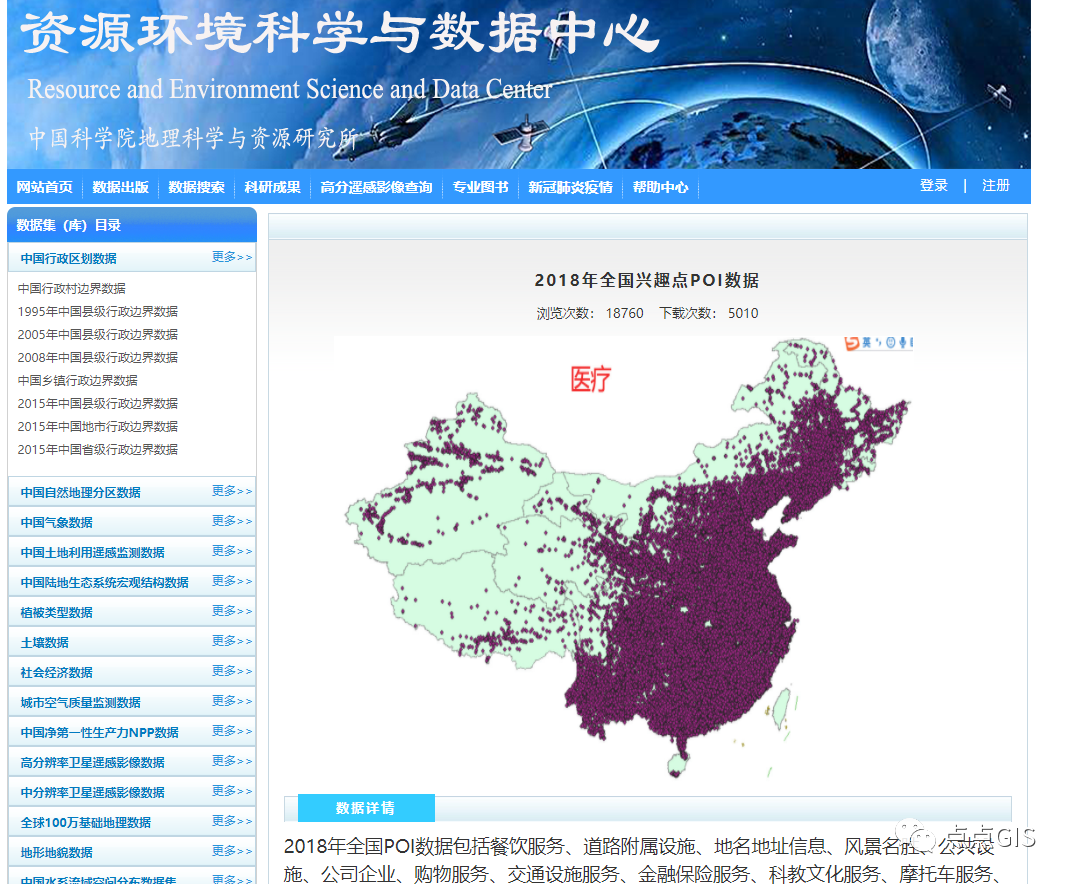
Task: Click the 登录 login link
Action: click(x=934, y=186)
